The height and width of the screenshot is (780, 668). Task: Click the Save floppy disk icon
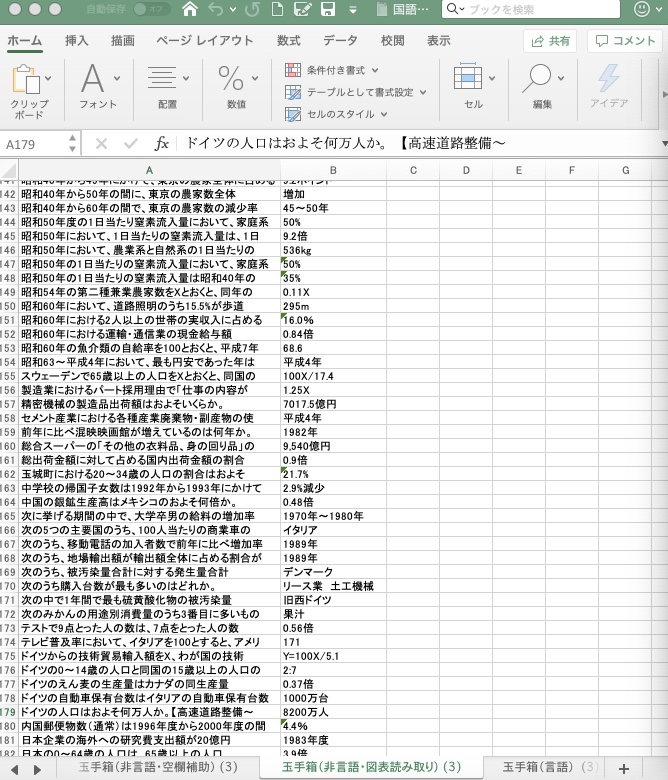328,9
